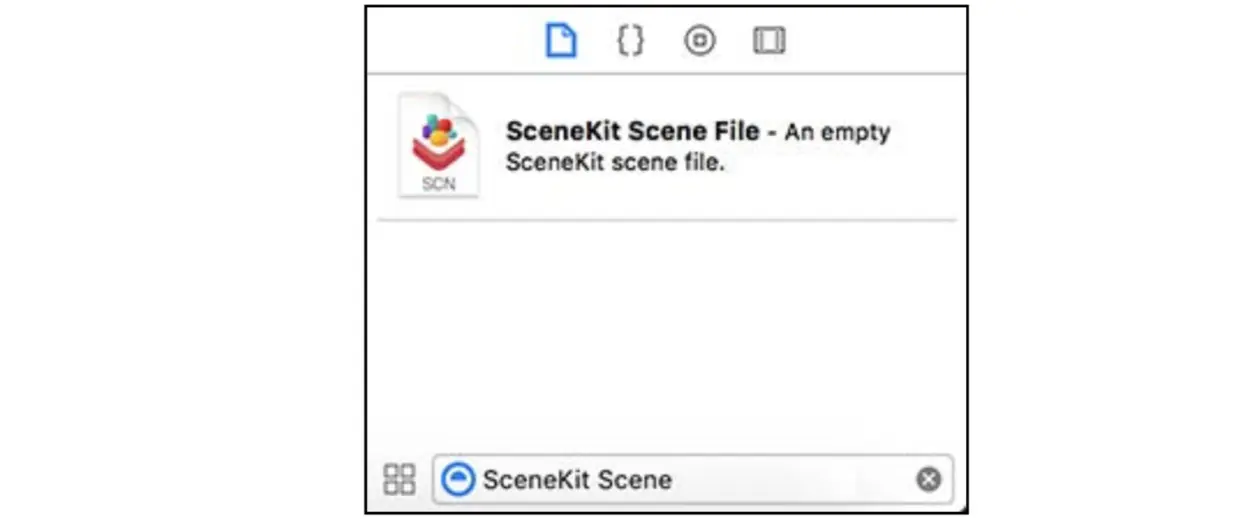Viewport: 1240px width, 519px height.
Task: Click the empty area below the result
Action: tap(667, 335)
